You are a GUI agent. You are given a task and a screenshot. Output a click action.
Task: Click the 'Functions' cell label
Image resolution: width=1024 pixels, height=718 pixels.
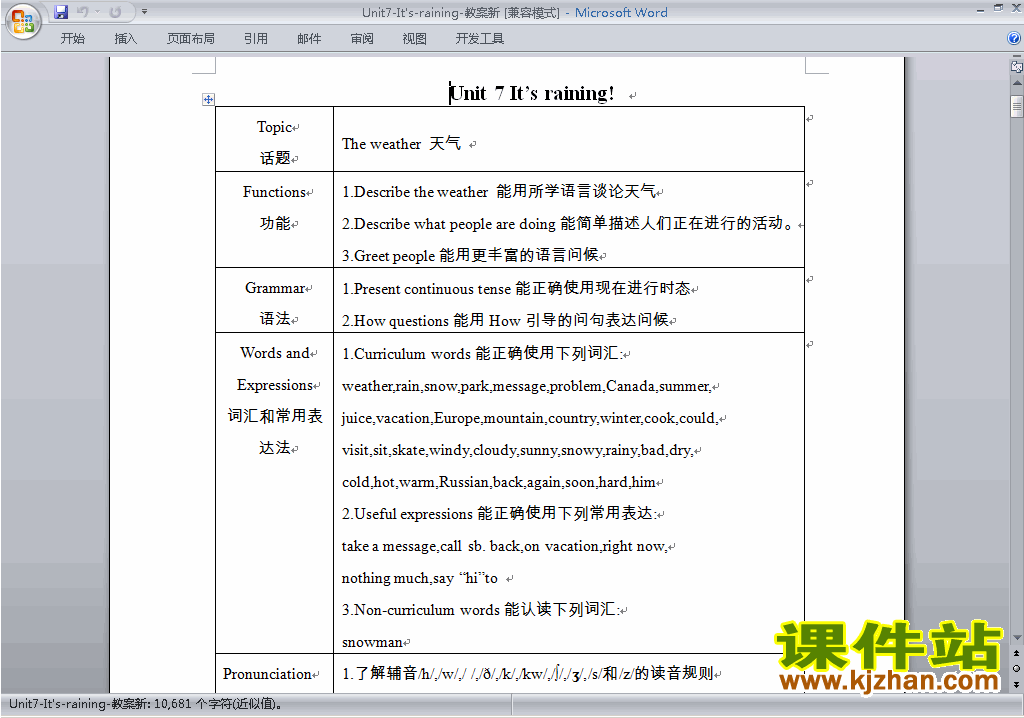[274, 191]
